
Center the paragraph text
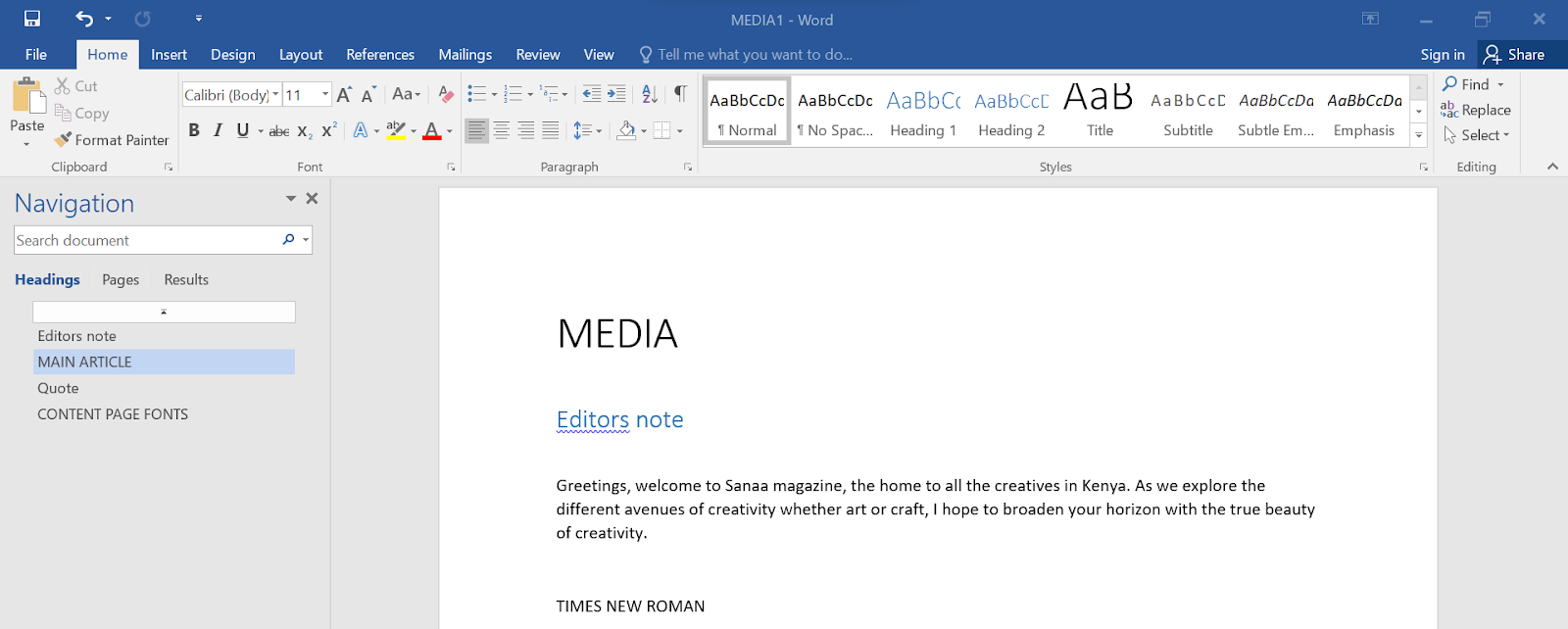pyautogui.click(x=501, y=130)
